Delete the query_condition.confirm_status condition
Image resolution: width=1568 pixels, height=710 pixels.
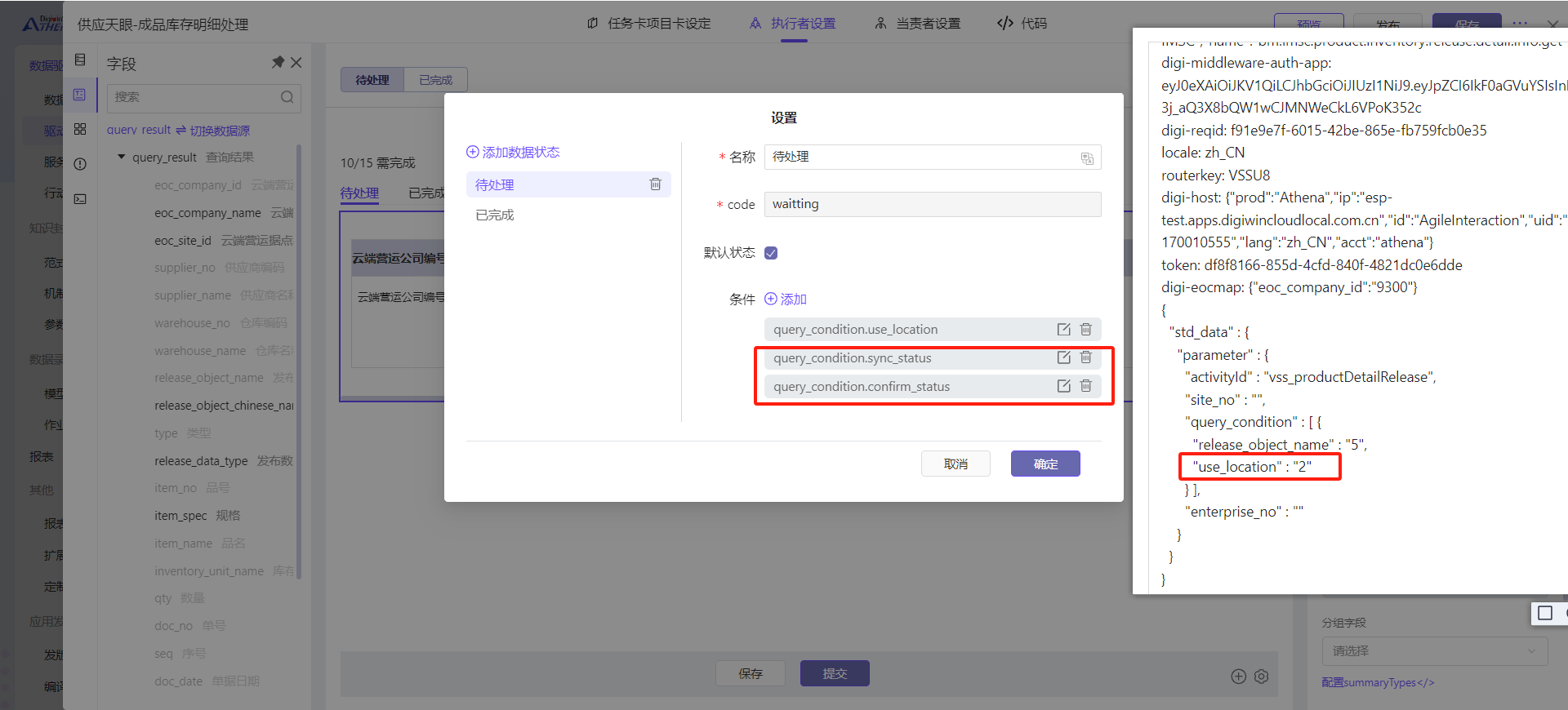coord(1086,386)
